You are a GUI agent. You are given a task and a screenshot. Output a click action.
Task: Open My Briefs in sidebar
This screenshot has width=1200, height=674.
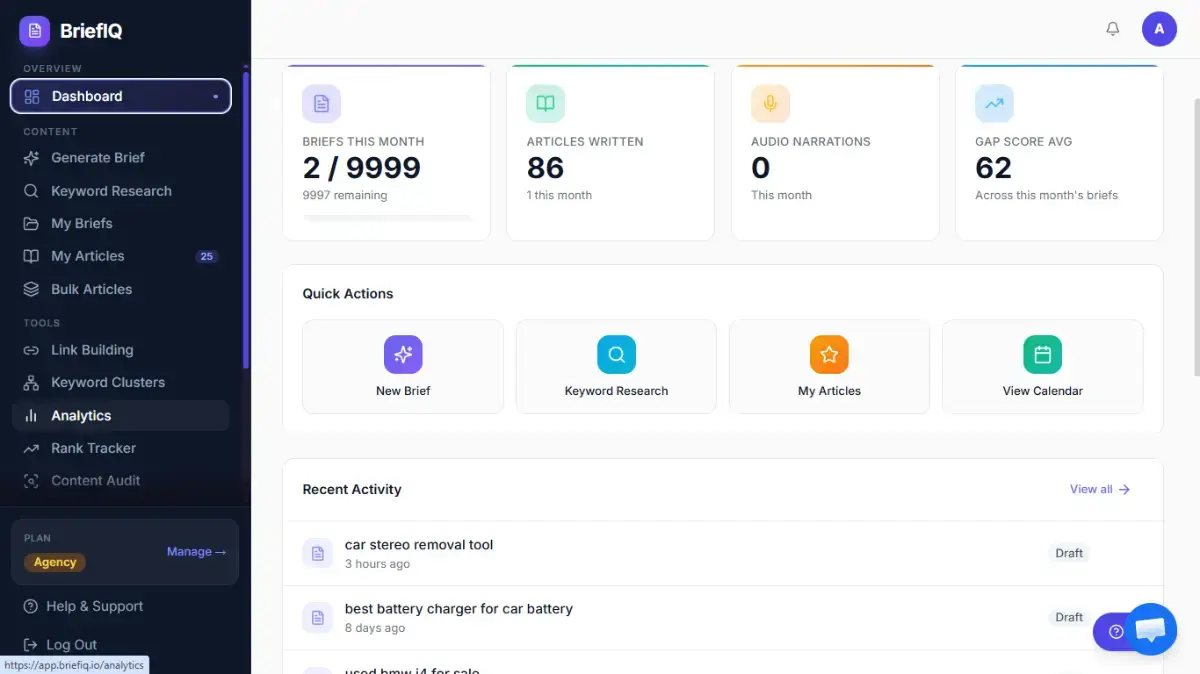121,224
